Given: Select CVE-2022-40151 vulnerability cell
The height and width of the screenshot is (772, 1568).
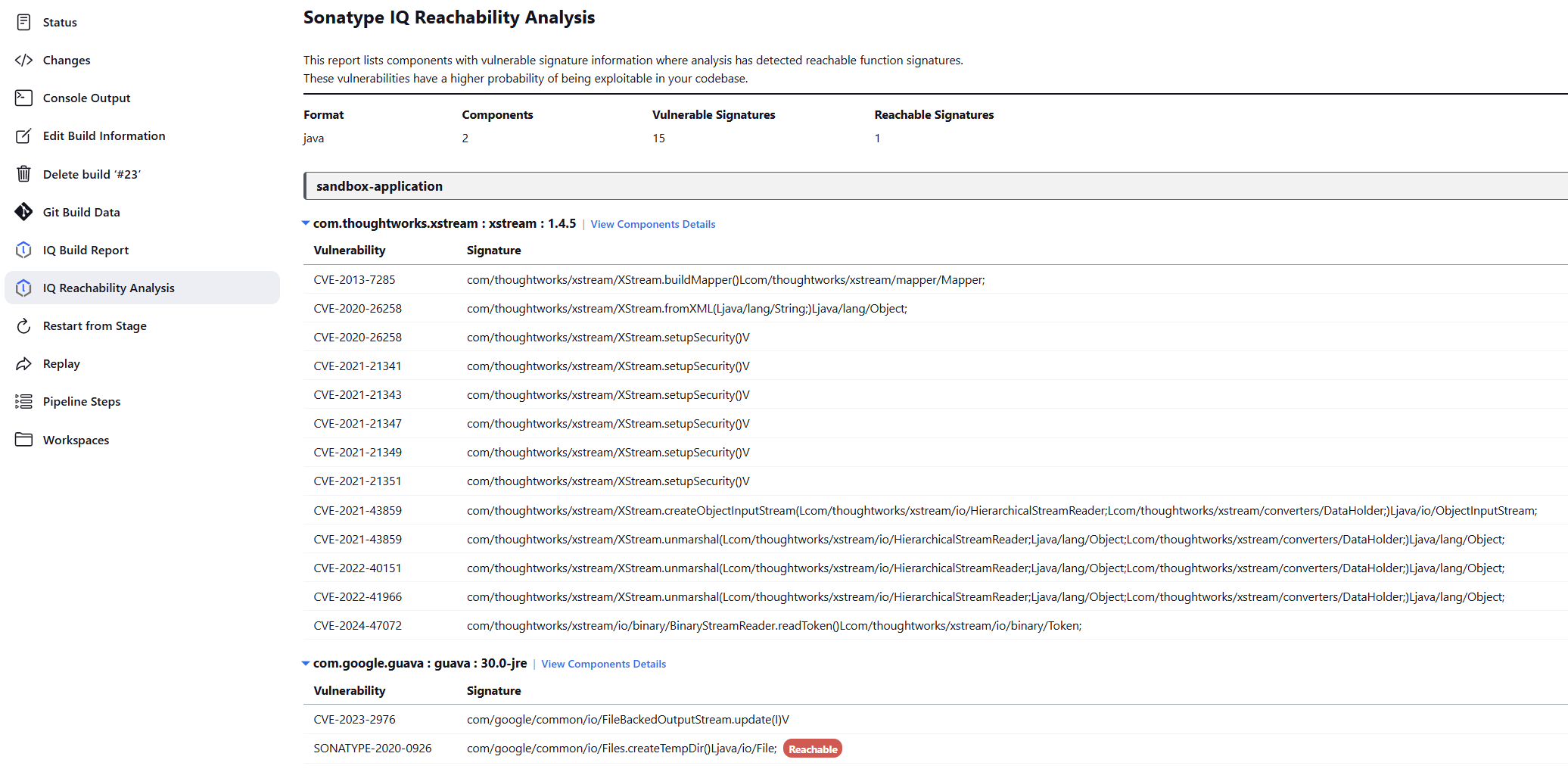Looking at the screenshot, I should click(x=357, y=568).
